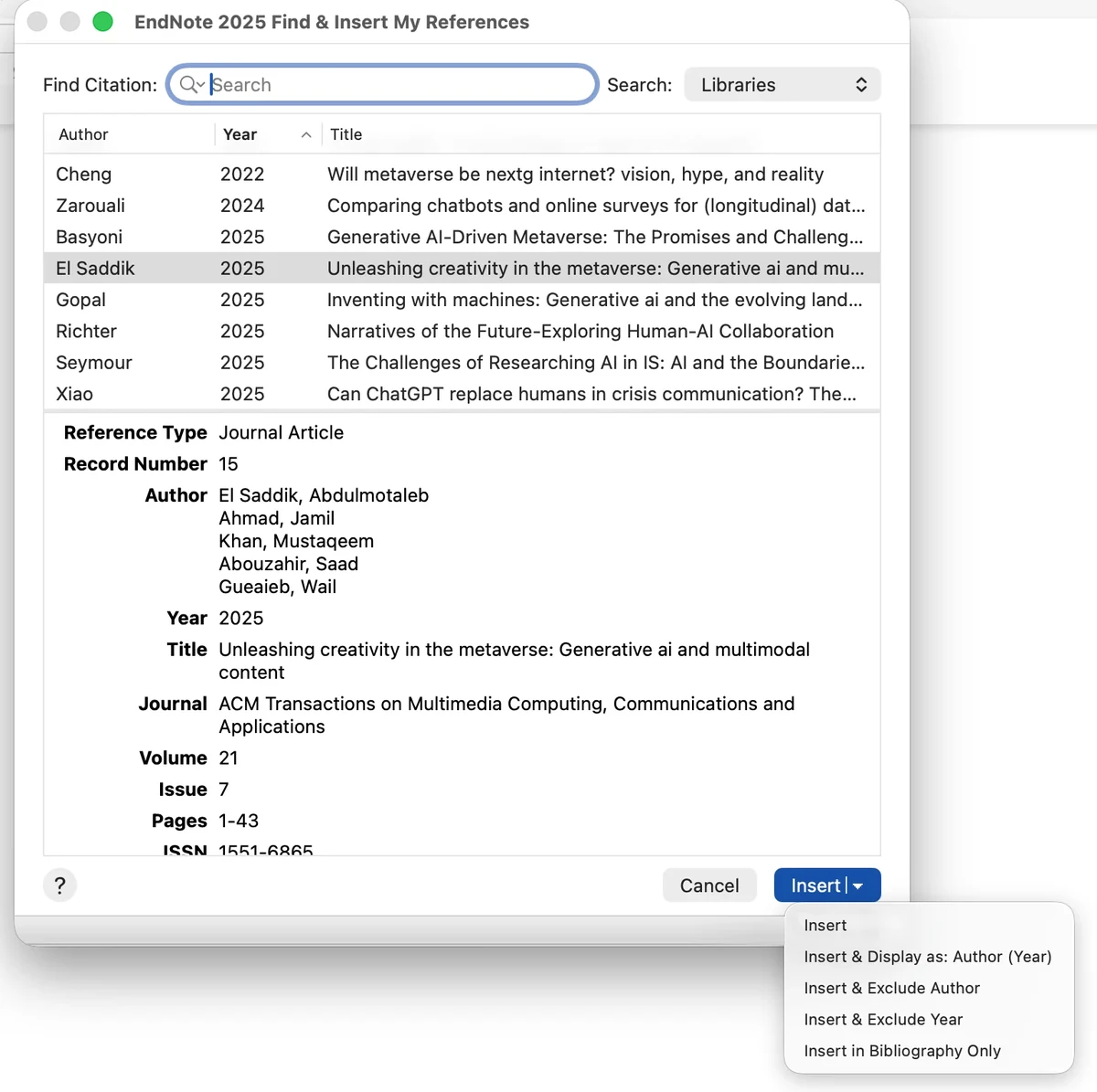
Task: Select Insert & Display as: Author (Year)
Action: point(928,957)
